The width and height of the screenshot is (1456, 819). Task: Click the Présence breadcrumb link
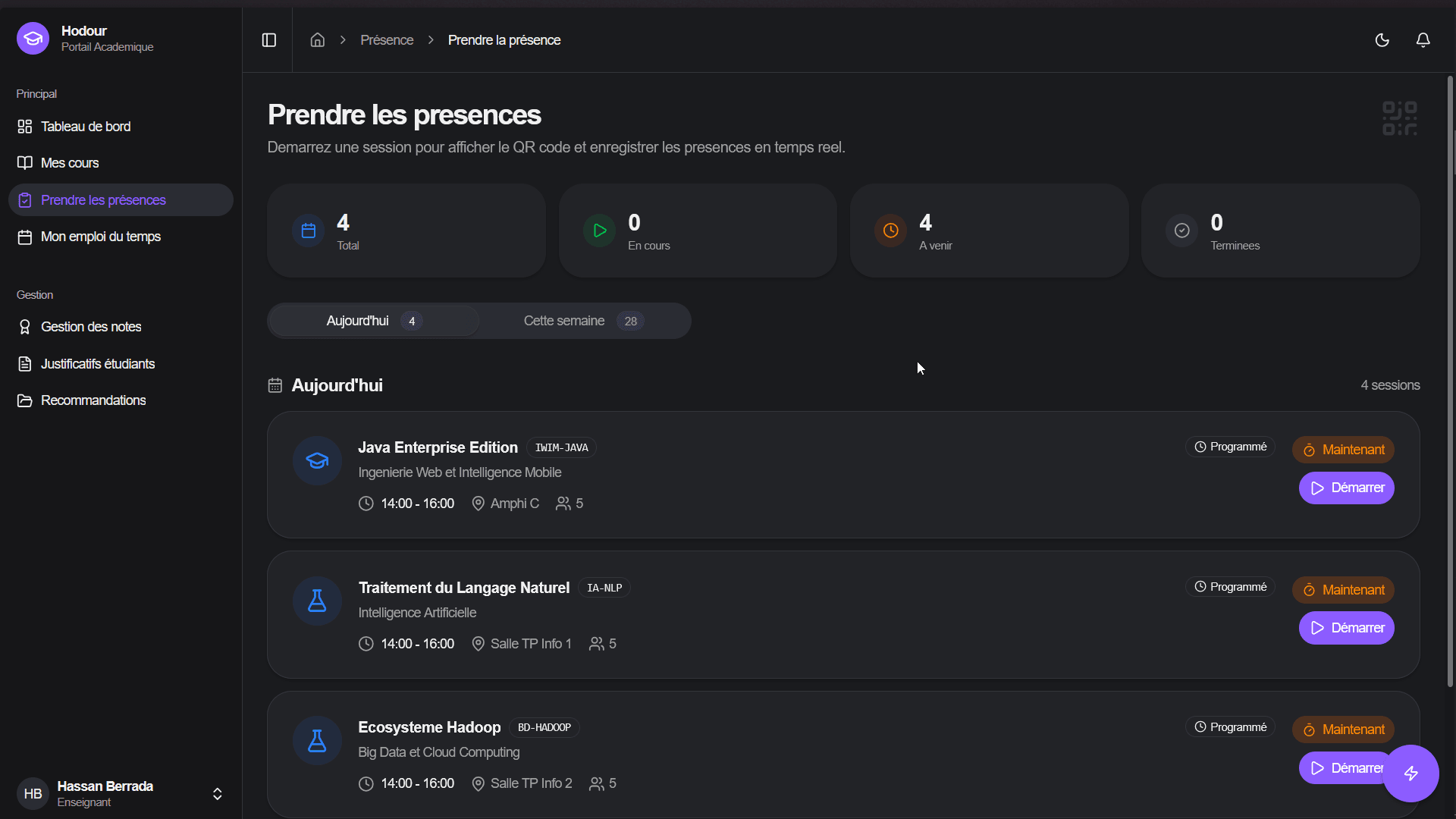387,40
